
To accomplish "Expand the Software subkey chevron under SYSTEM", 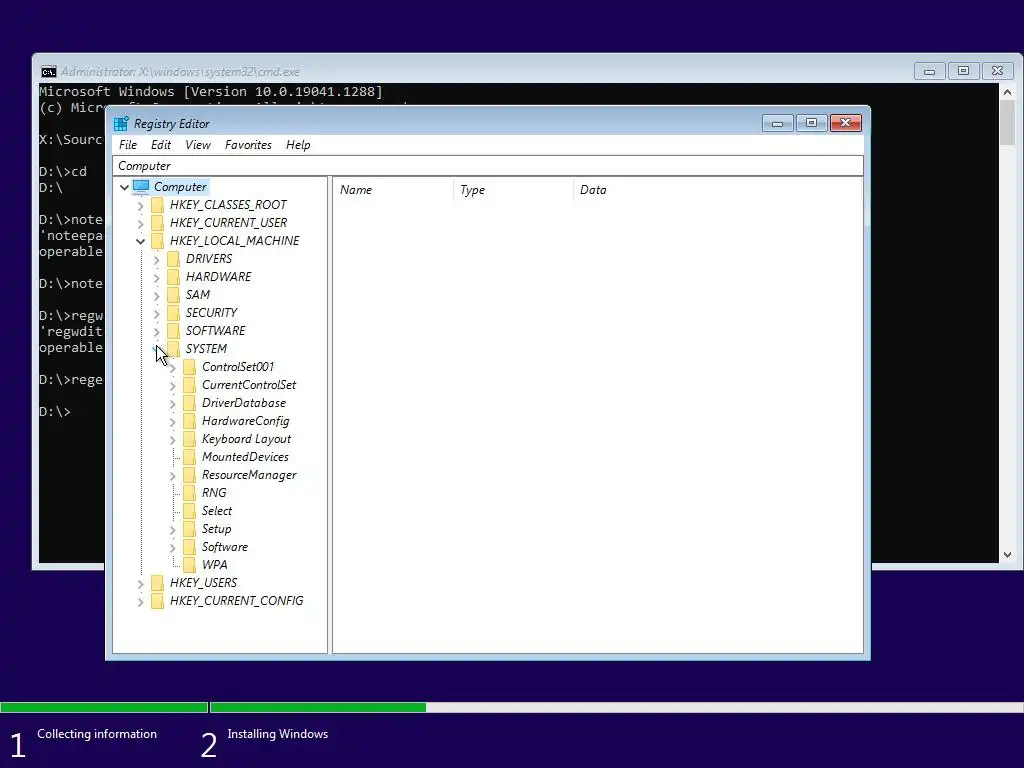I will tap(172, 548).
